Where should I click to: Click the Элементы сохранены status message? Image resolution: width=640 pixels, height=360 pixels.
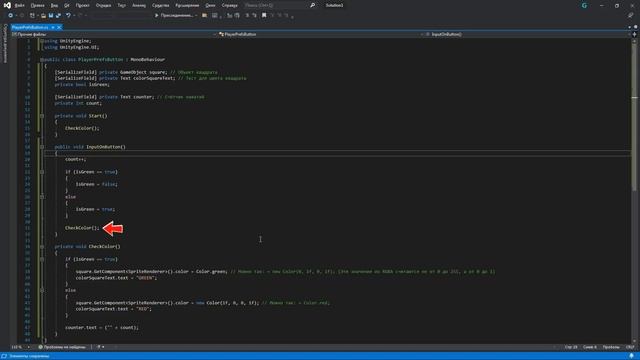29,356
